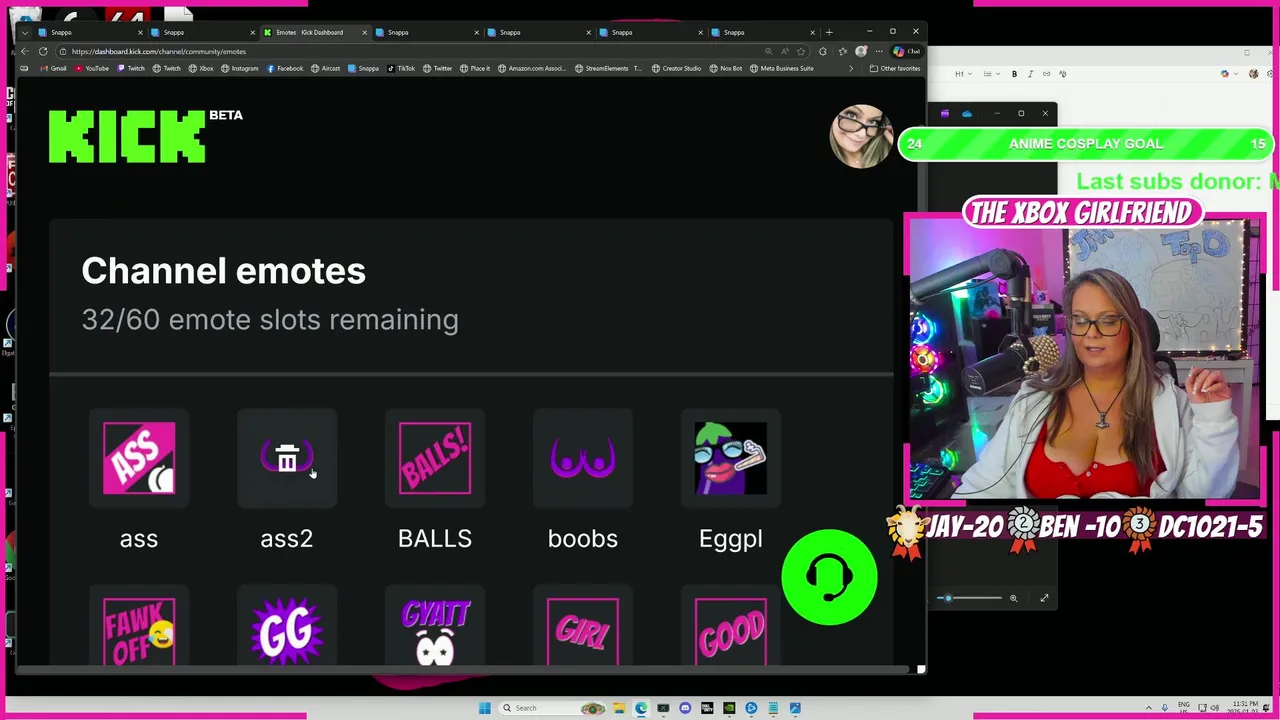The image size is (1280, 720).
Task: Open Discord from the taskbar
Action: [685, 708]
